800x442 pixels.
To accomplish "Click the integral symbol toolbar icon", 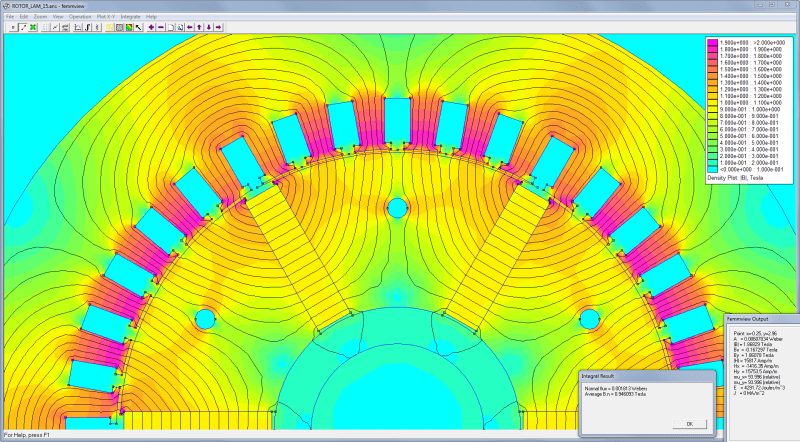I will tap(87, 27).
